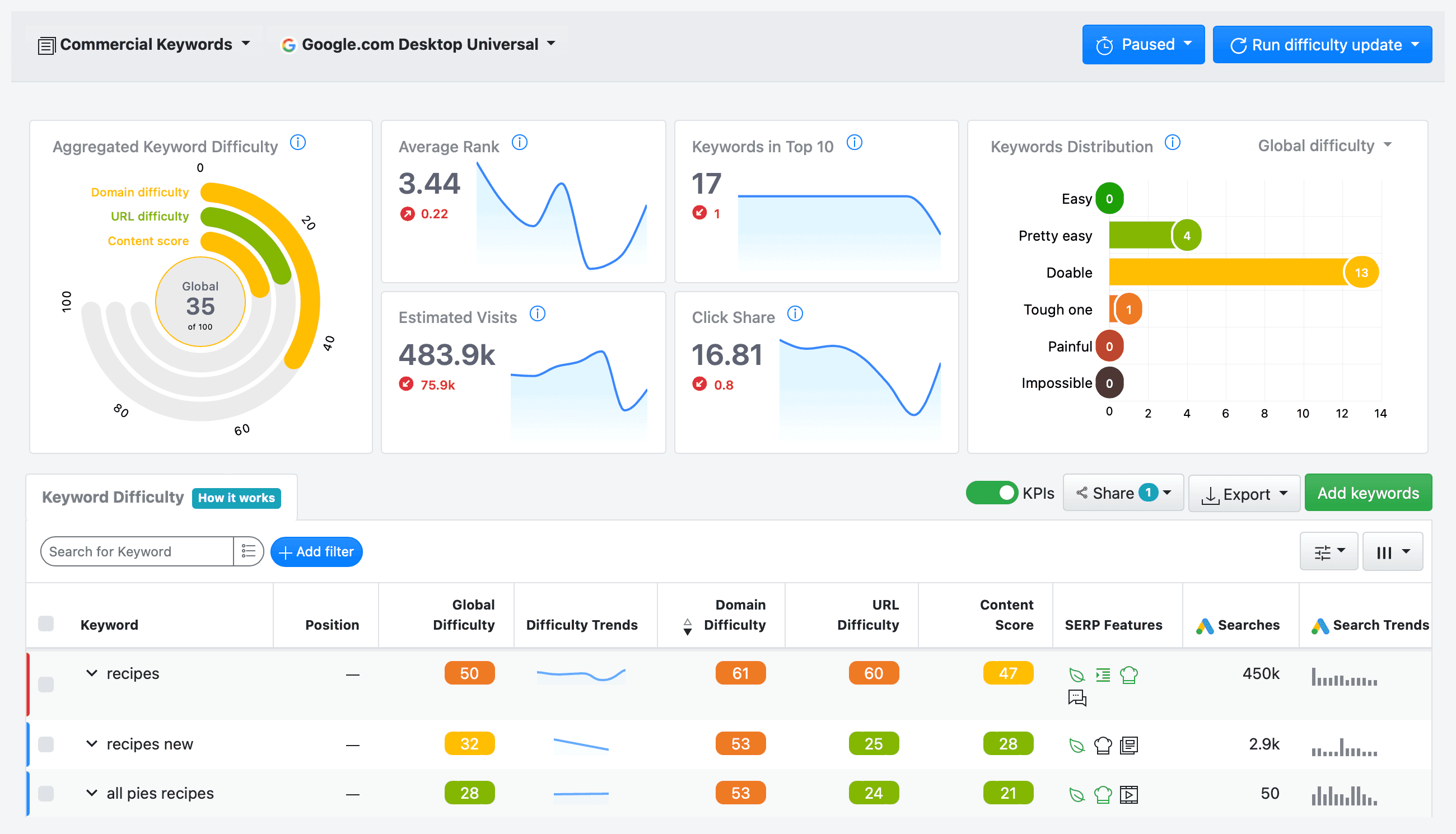The height and width of the screenshot is (834, 1456).
Task: Click info icon beside Aggregated Keyword Difficulty
Action: tap(298, 143)
